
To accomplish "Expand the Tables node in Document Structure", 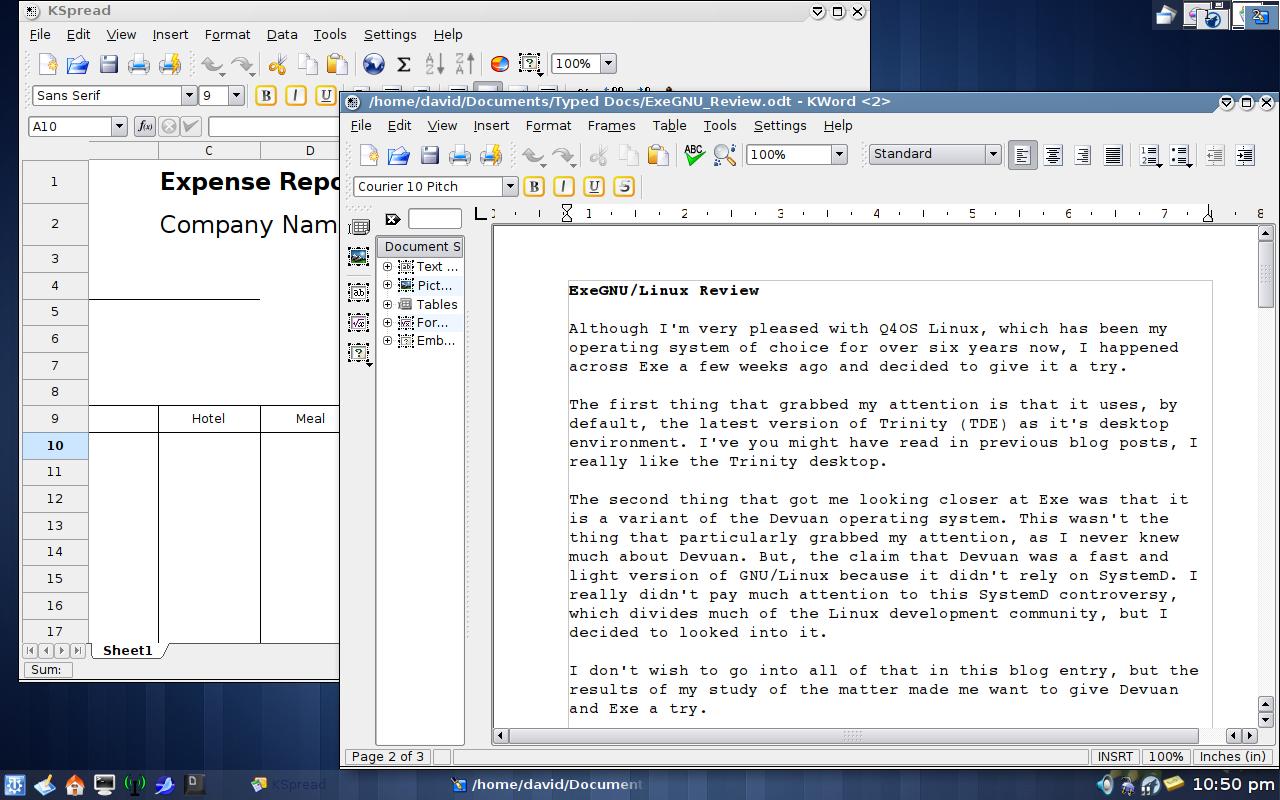I will point(387,304).
